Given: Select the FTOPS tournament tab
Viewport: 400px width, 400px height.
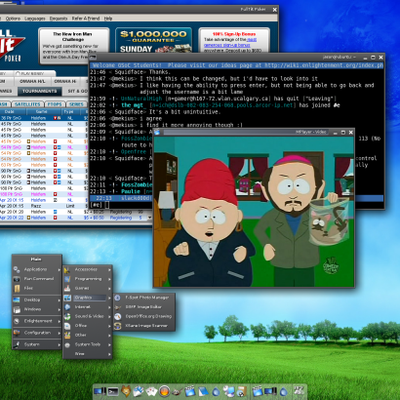Looking at the screenshot, I should [x=54, y=104].
